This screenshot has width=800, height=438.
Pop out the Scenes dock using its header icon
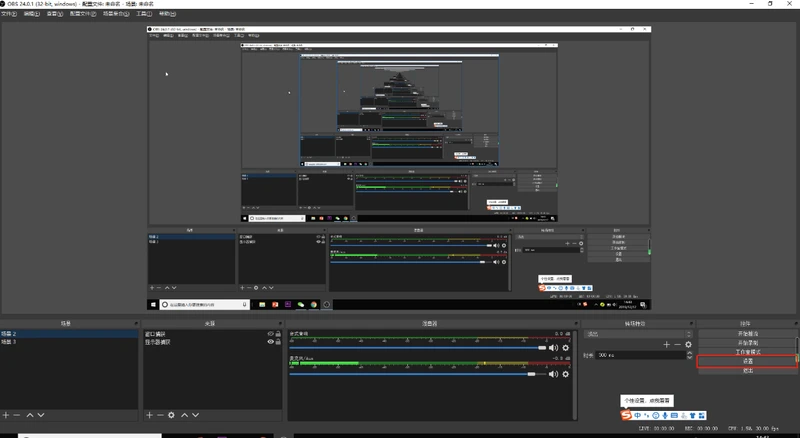[x=136, y=324]
